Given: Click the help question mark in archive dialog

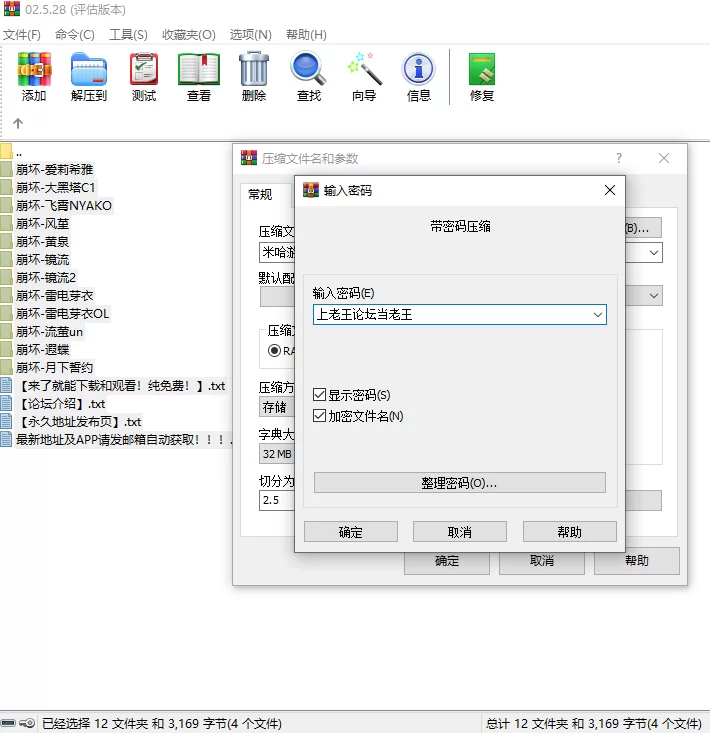Looking at the screenshot, I should pyautogui.click(x=619, y=158).
